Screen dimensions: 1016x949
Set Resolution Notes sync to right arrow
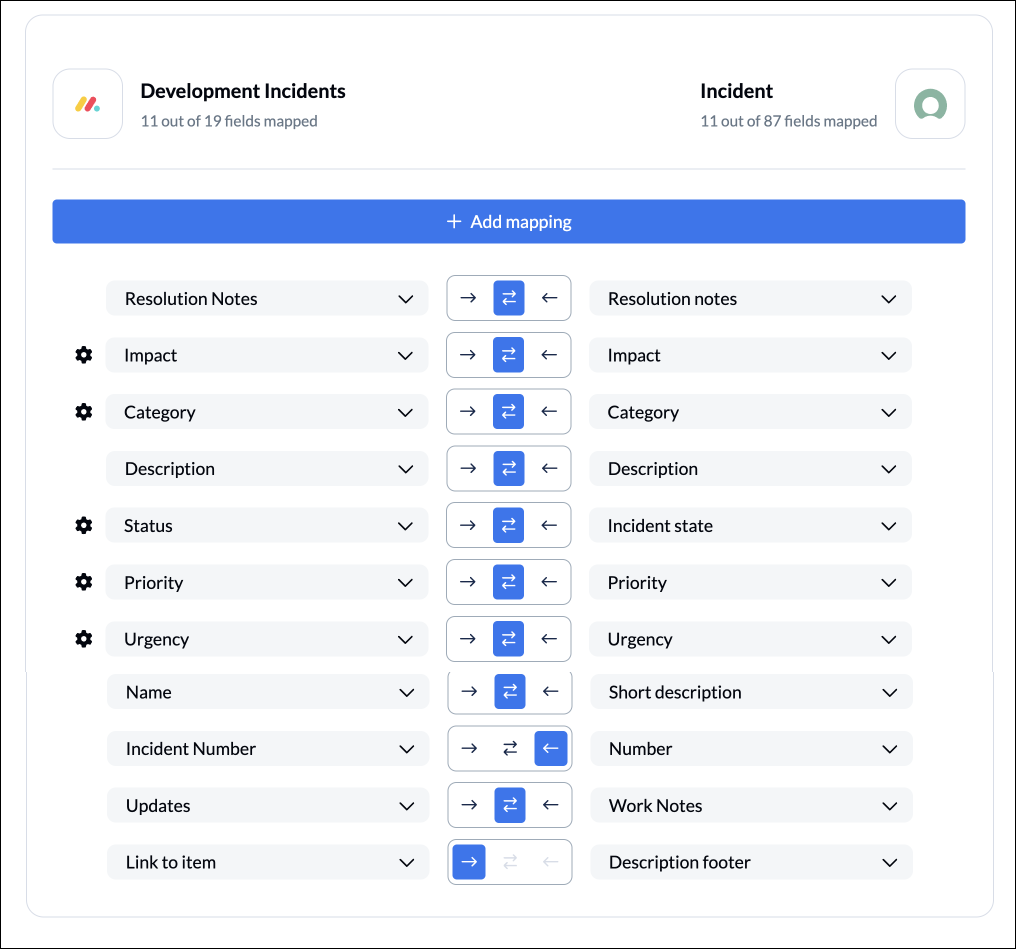(468, 298)
